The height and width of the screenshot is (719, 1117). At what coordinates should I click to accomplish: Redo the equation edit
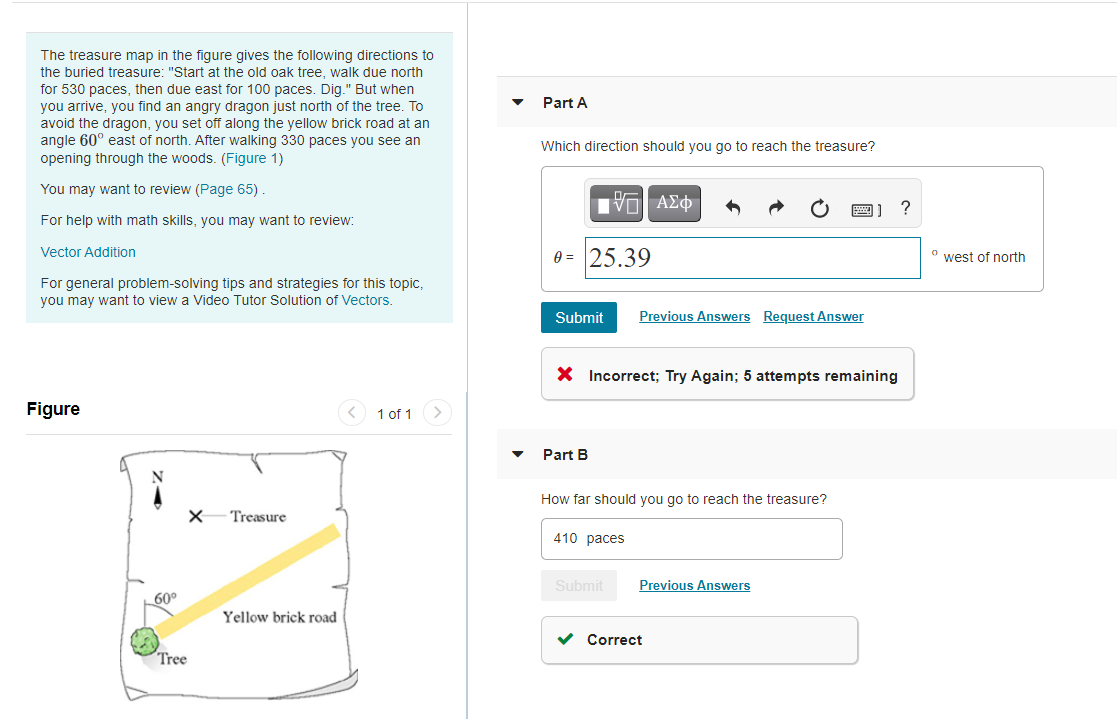[x=776, y=207]
